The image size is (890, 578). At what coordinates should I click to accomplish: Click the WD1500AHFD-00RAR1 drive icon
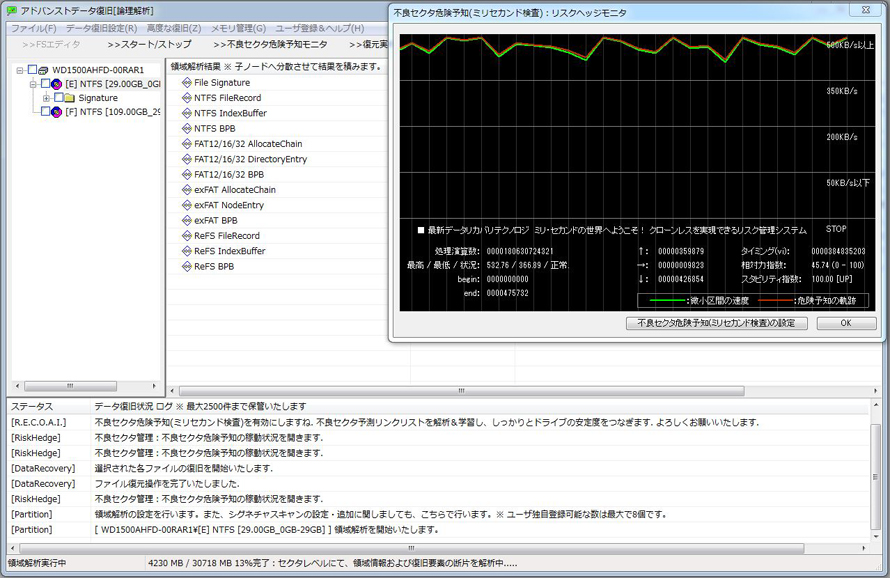point(43,70)
